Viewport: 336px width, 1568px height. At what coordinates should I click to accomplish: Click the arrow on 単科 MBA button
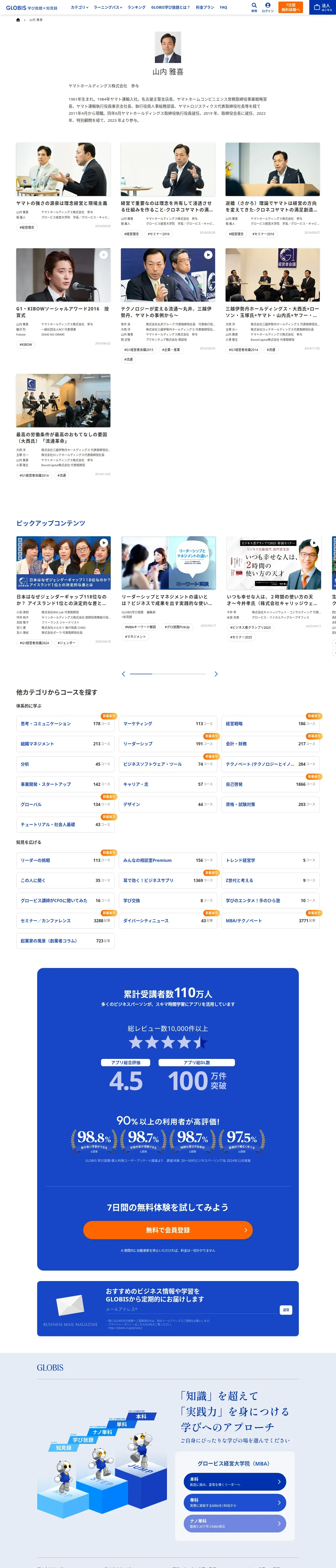point(279,1503)
